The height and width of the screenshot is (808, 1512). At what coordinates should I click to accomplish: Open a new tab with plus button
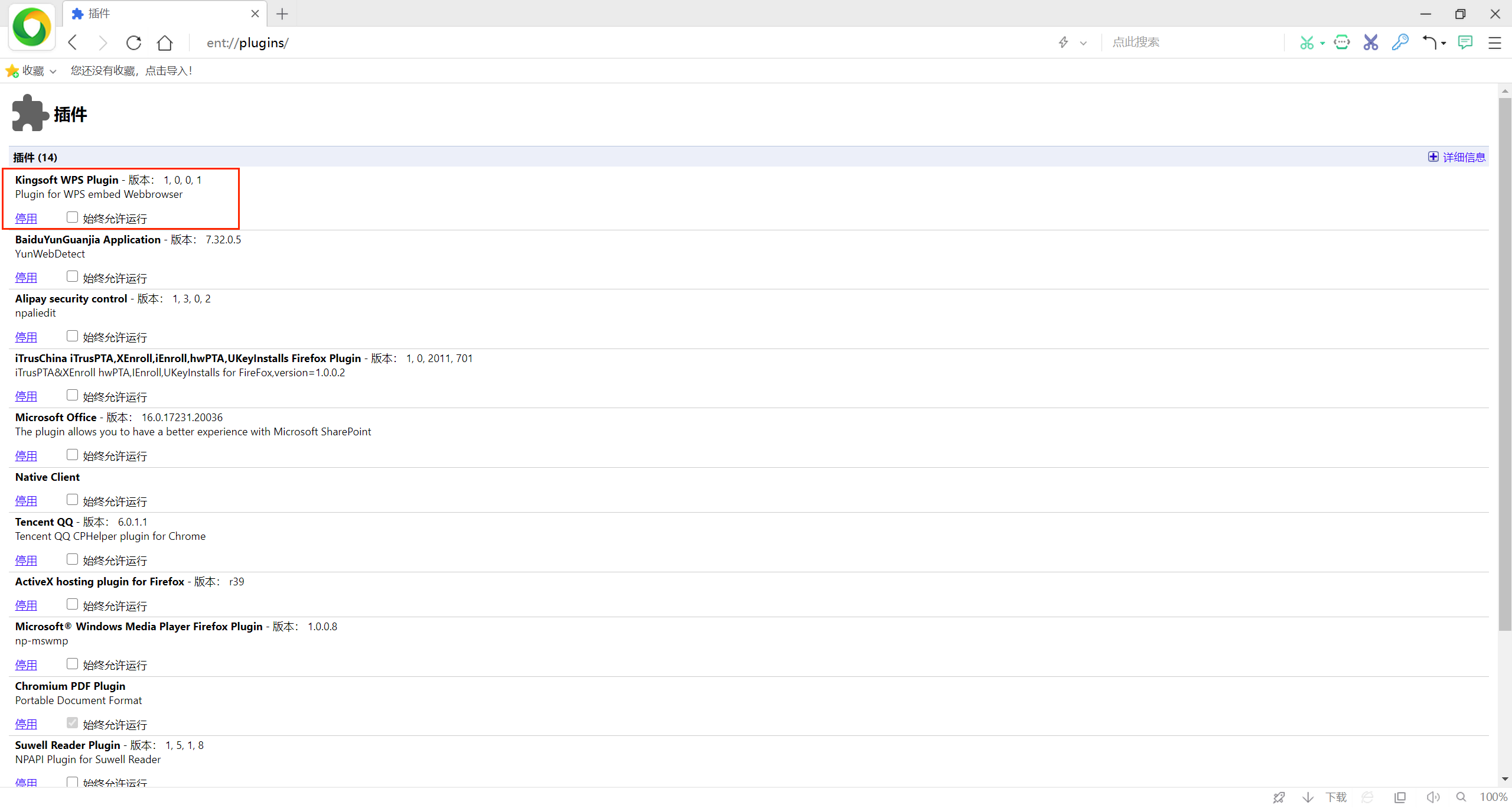pos(282,14)
